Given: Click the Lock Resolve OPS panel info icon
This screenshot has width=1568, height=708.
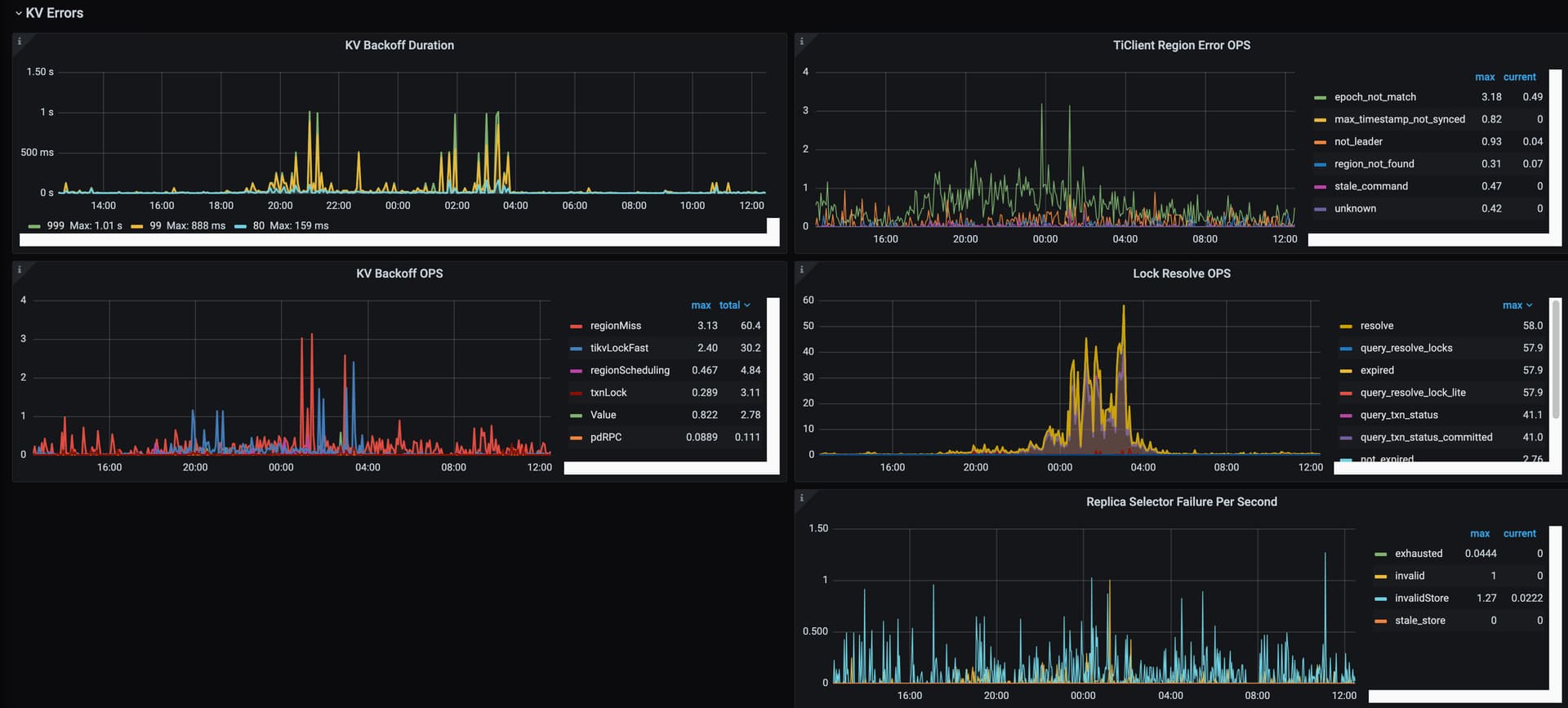Looking at the screenshot, I should click(801, 269).
